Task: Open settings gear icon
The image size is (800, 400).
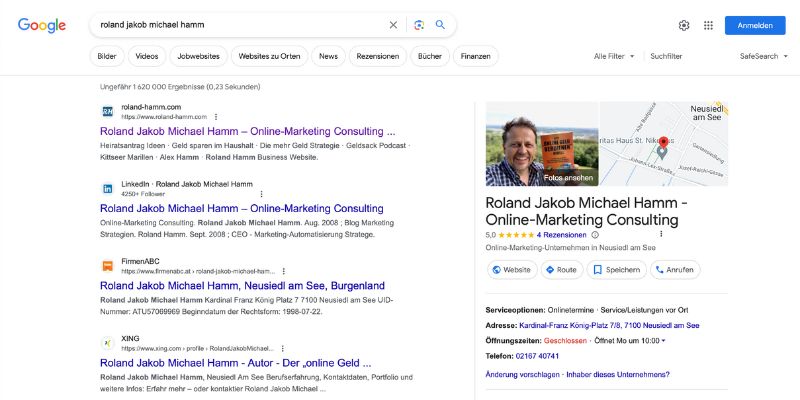Action: point(684,26)
